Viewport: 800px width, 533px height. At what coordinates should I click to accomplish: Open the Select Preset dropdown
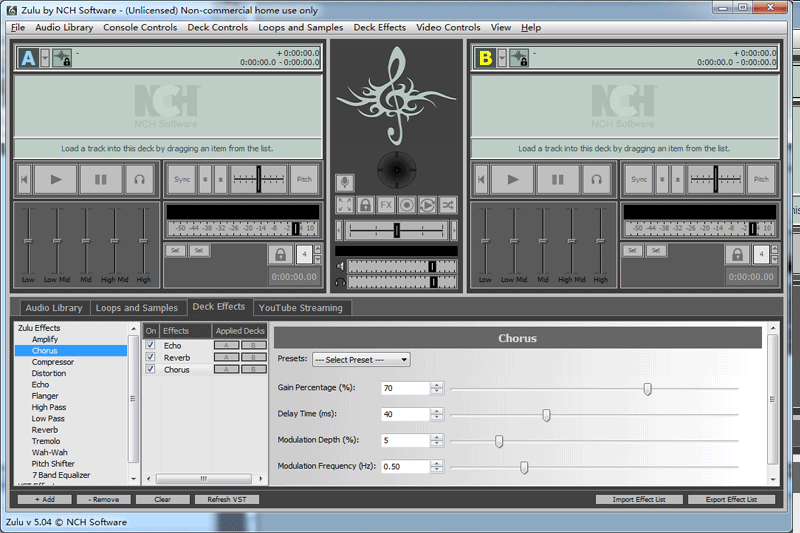(361, 360)
